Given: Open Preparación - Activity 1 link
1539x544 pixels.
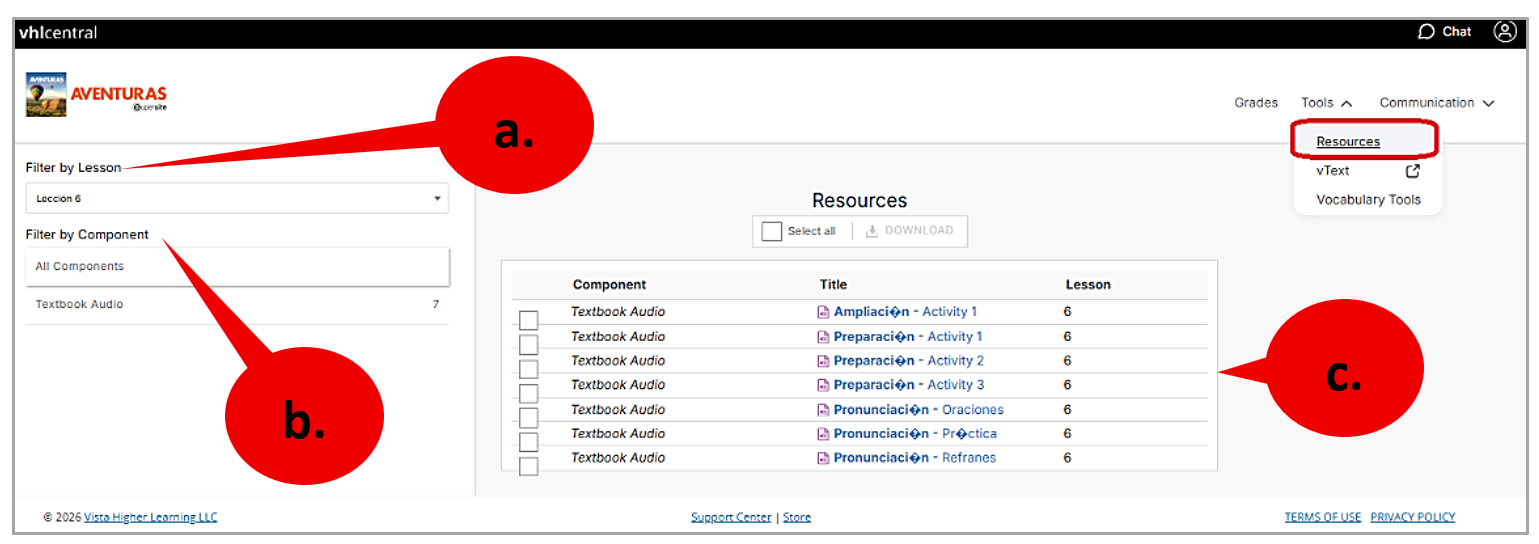Looking at the screenshot, I should 908,337.
